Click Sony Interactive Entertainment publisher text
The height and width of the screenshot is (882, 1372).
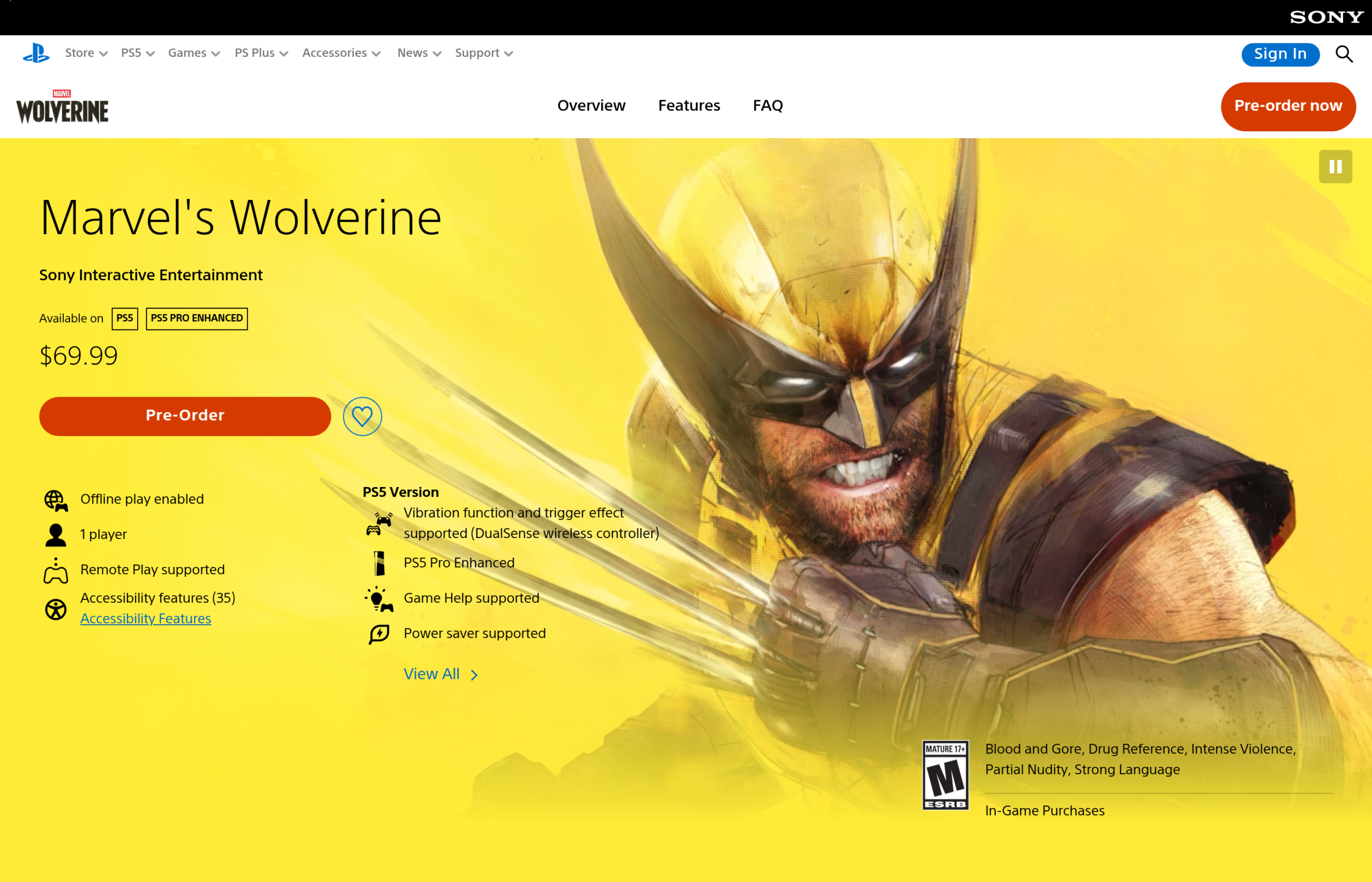pyautogui.click(x=151, y=275)
